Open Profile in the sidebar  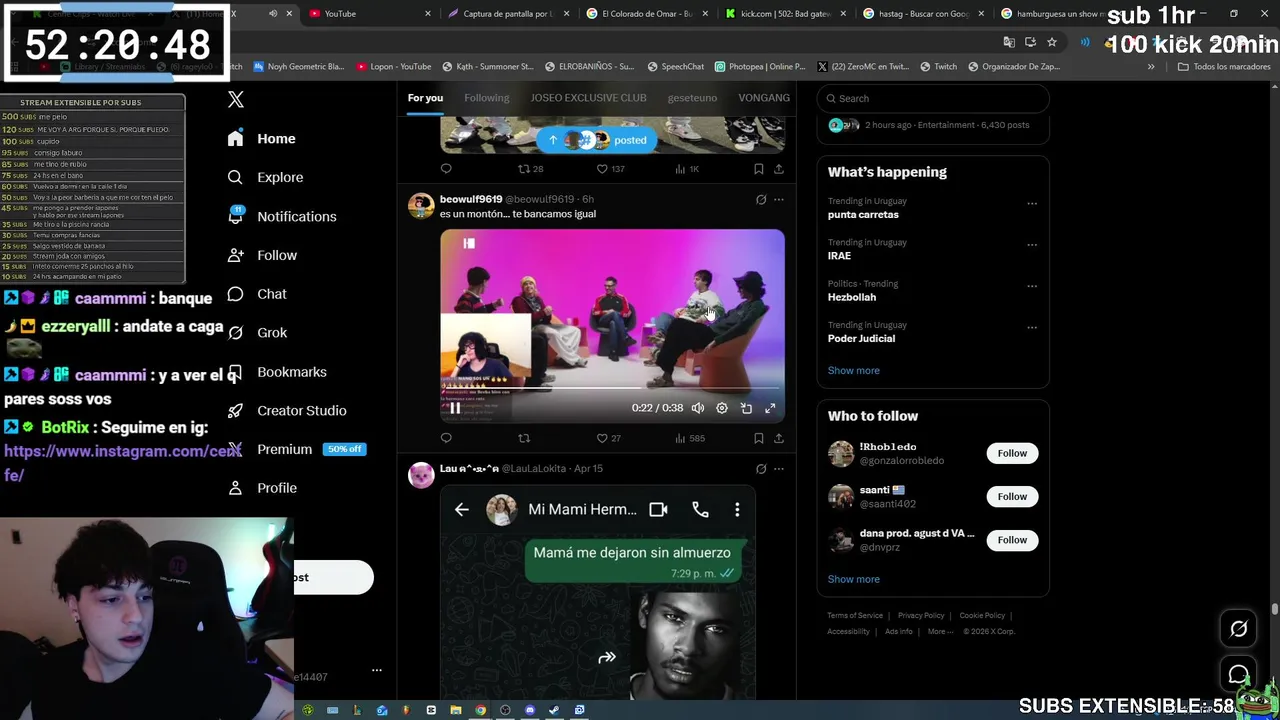tap(262, 488)
